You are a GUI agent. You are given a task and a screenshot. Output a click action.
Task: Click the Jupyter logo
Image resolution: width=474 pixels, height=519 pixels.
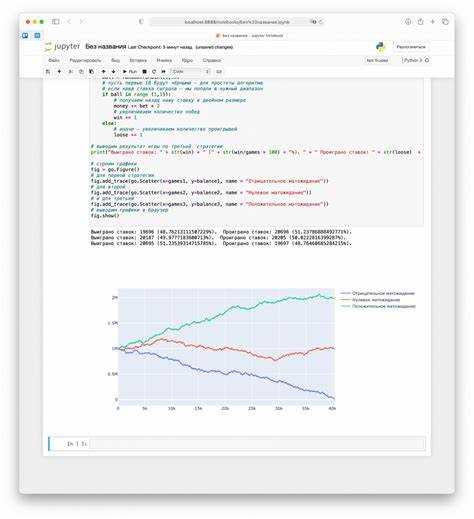pyautogui.click(x=62, y=47)
